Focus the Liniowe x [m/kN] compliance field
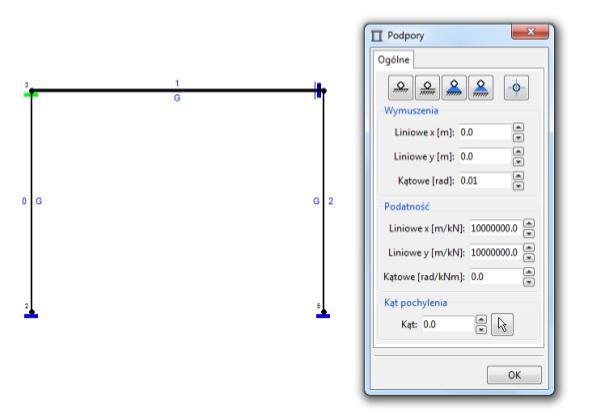The height and width of the screenshot is (420, 589). [495, 228]
